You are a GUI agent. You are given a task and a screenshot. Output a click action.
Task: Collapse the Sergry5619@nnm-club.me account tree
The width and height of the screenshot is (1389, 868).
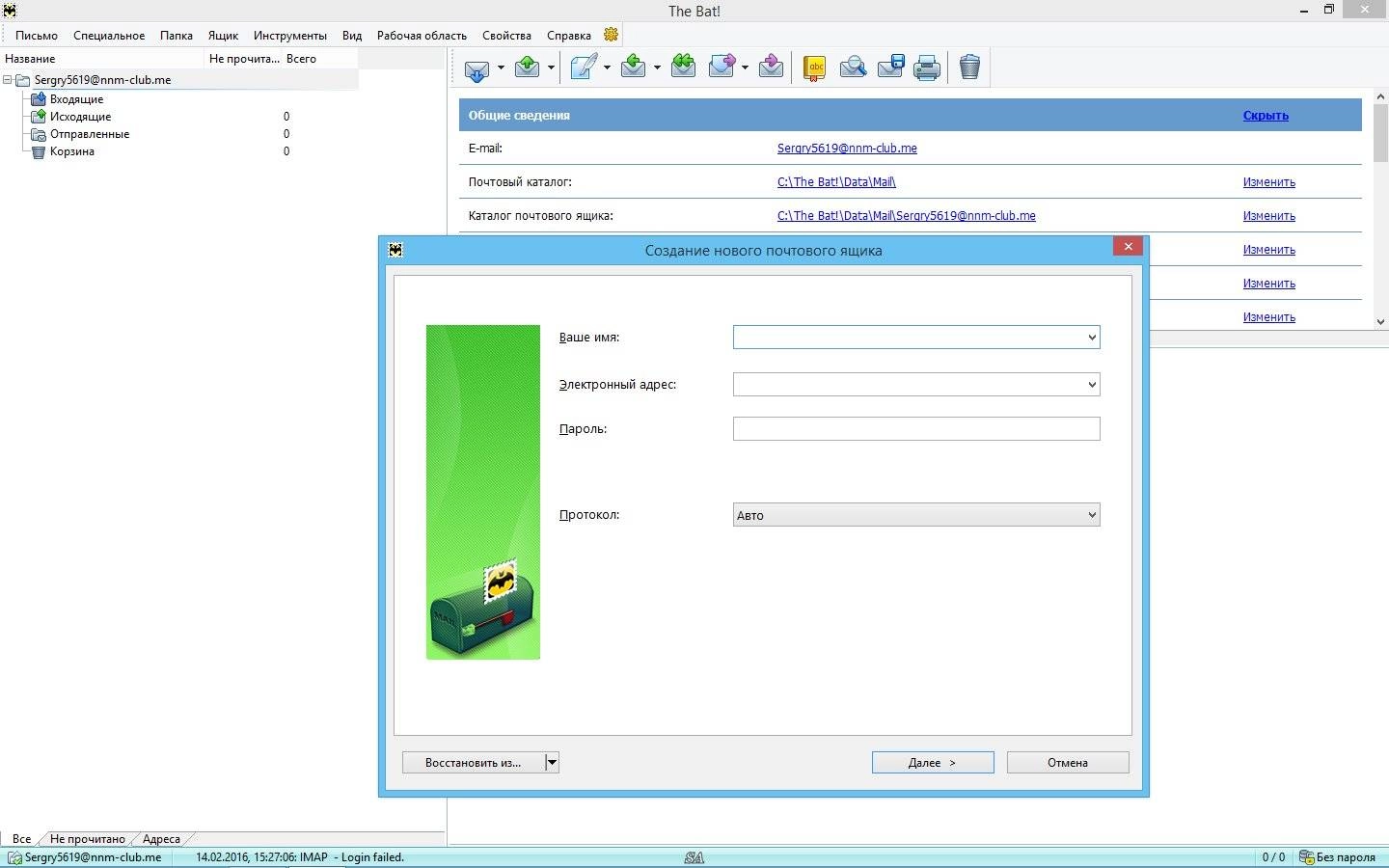pyautogui.click(x=8, y=80)
